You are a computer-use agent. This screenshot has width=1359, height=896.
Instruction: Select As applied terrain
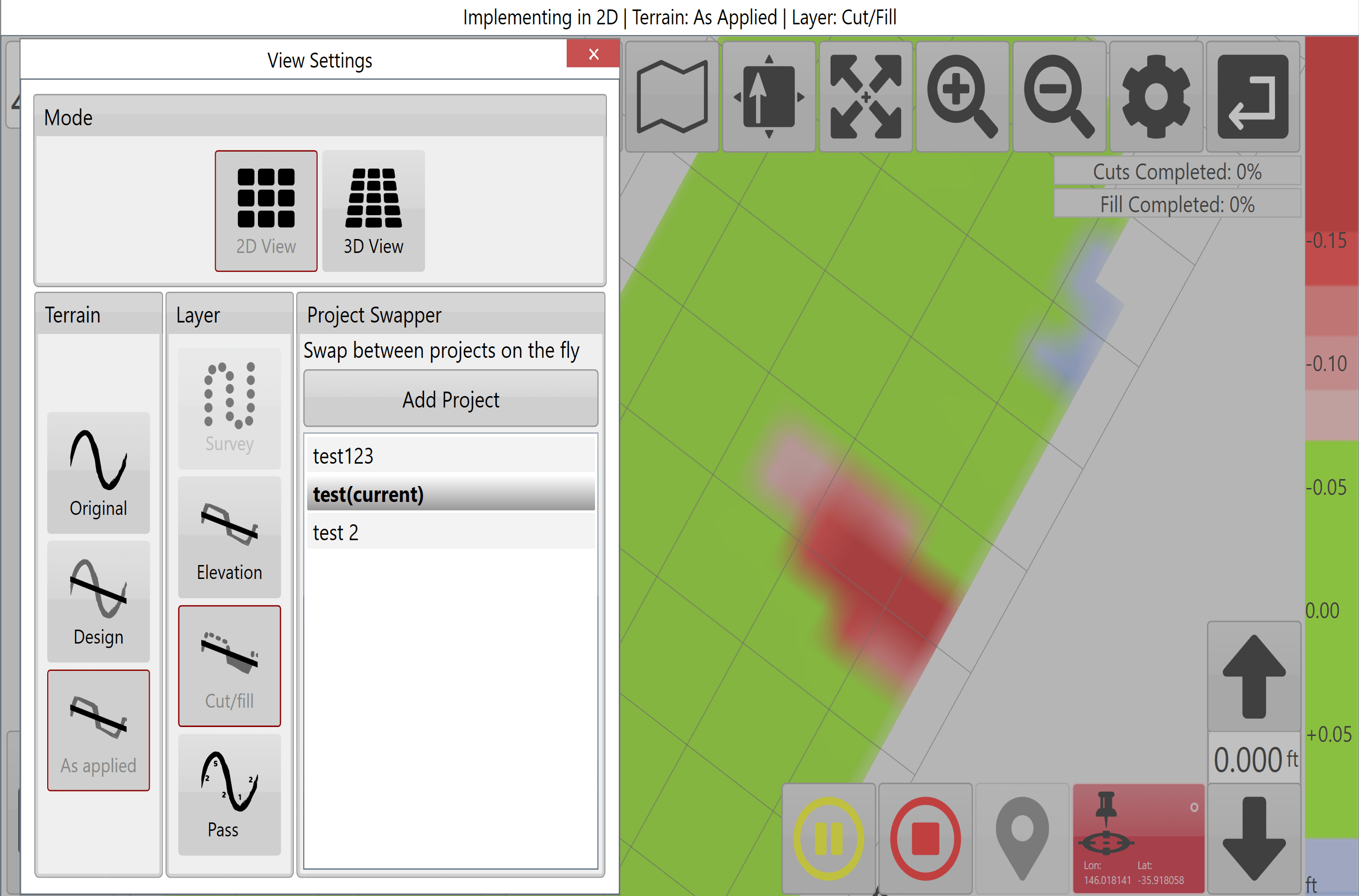tap(98, 731)
